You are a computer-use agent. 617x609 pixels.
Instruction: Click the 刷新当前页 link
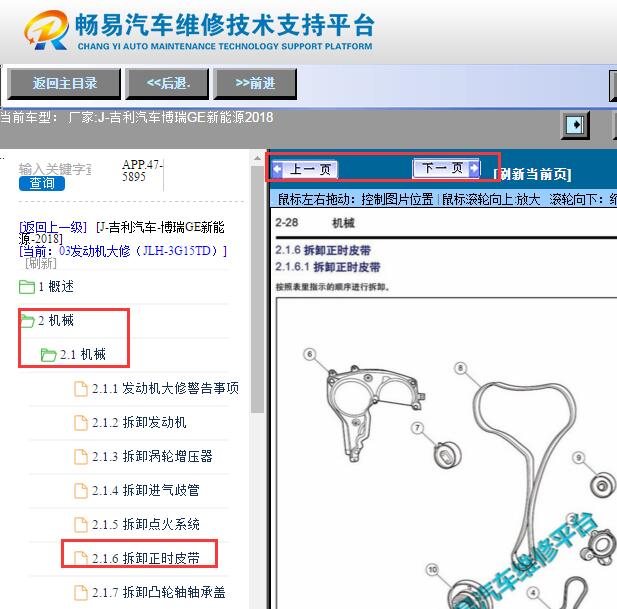(532, 174)
